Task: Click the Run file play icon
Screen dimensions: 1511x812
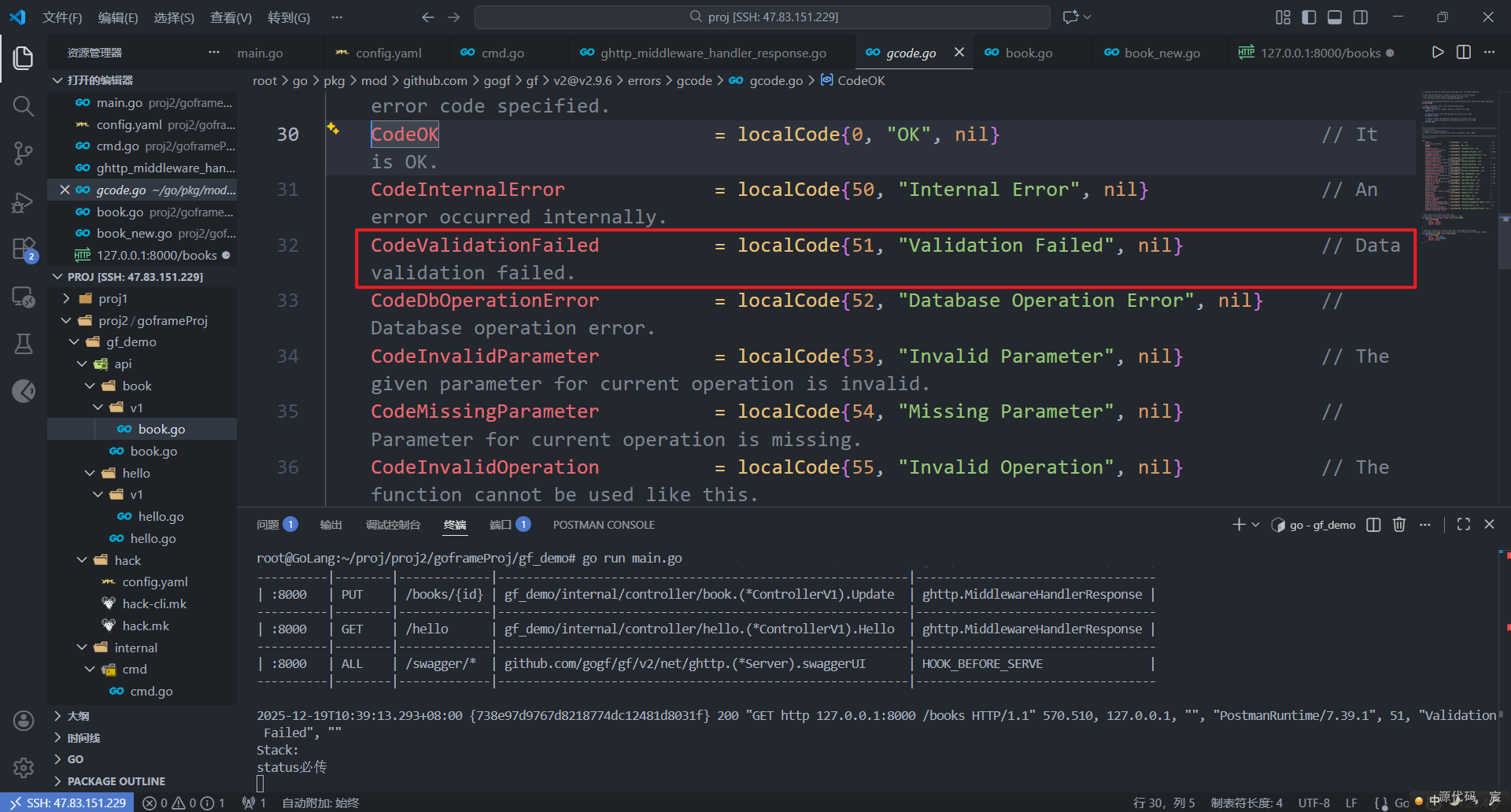Action: coord(1438,52)
